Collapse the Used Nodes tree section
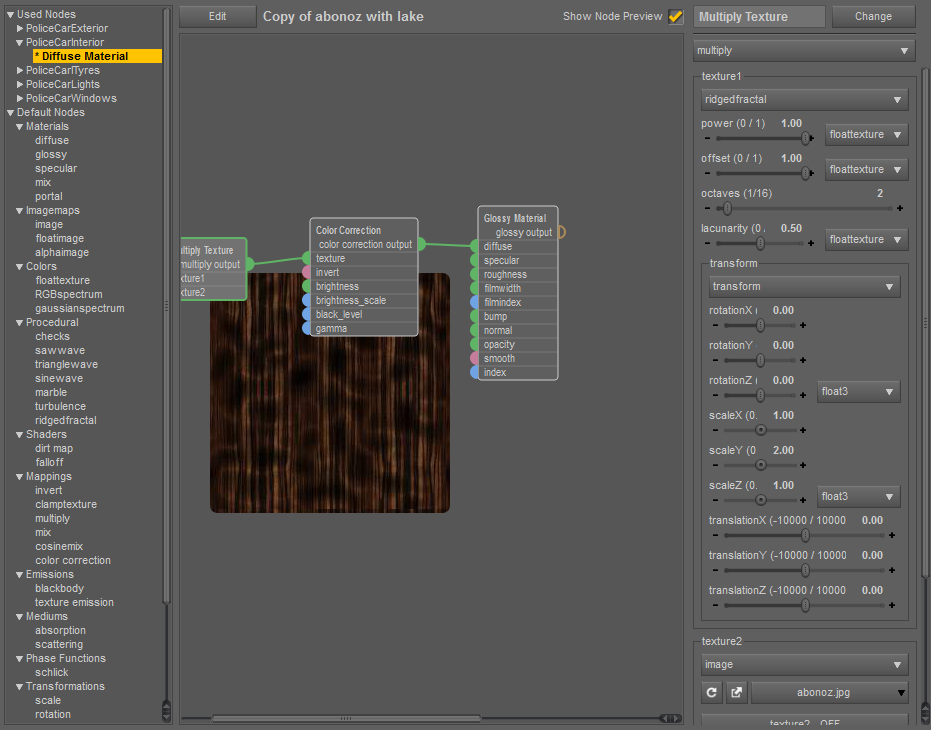Viewport: 931px width, 730px height. pos(9,14)
